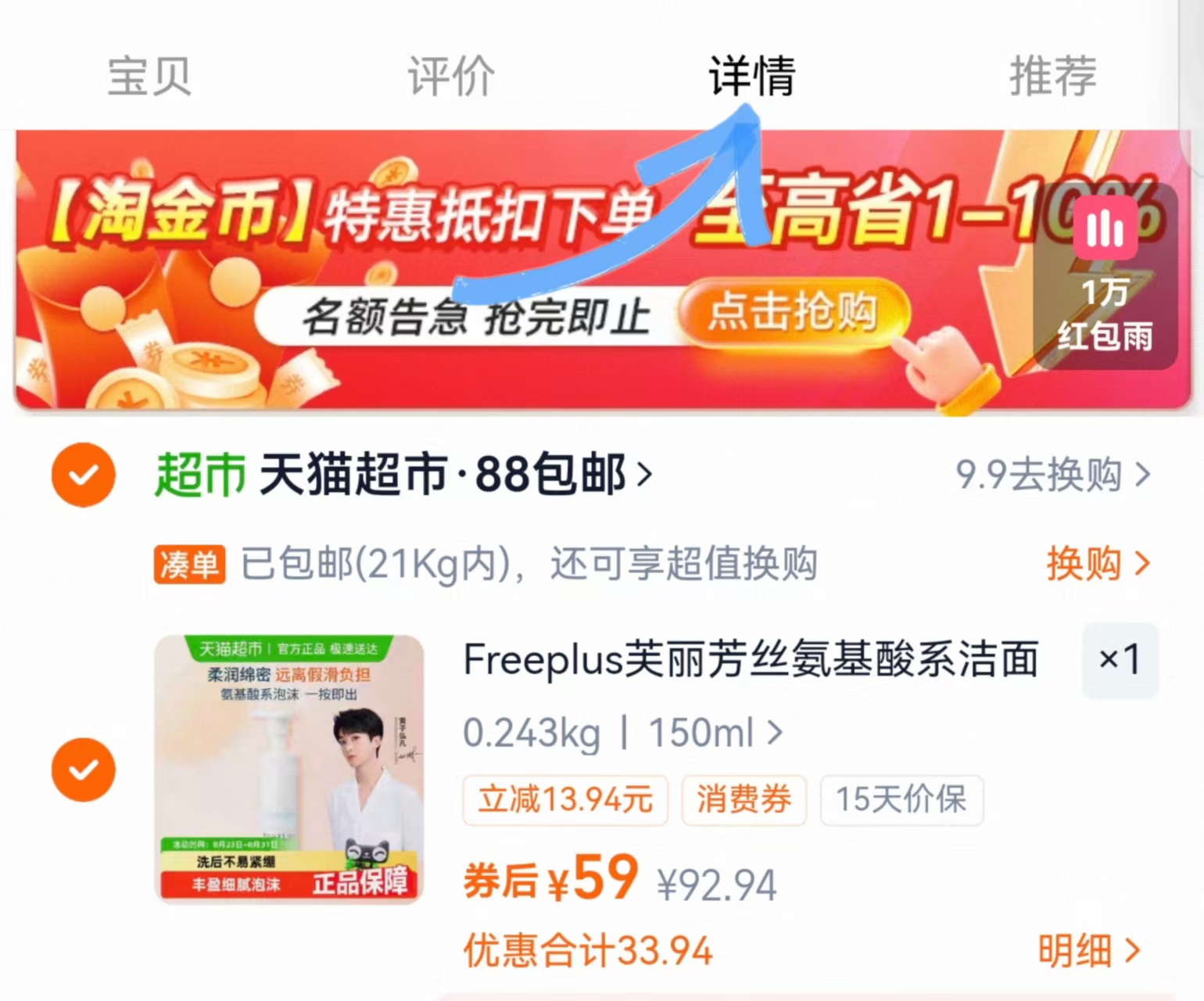Tap the green 超市 store logo

[200, 475]
